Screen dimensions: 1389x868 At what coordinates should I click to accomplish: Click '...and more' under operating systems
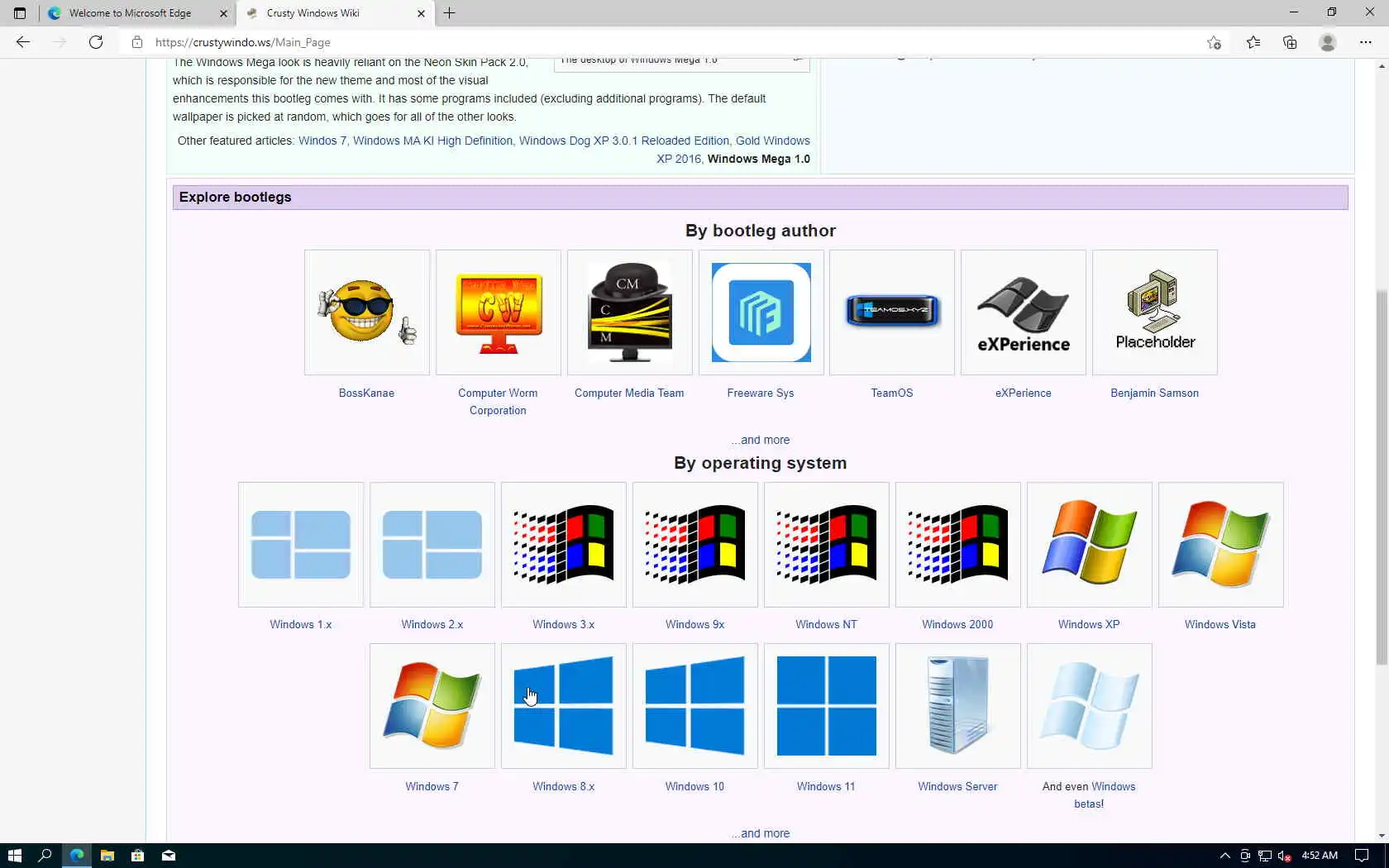pyautogui.click(x=761, y=833)
